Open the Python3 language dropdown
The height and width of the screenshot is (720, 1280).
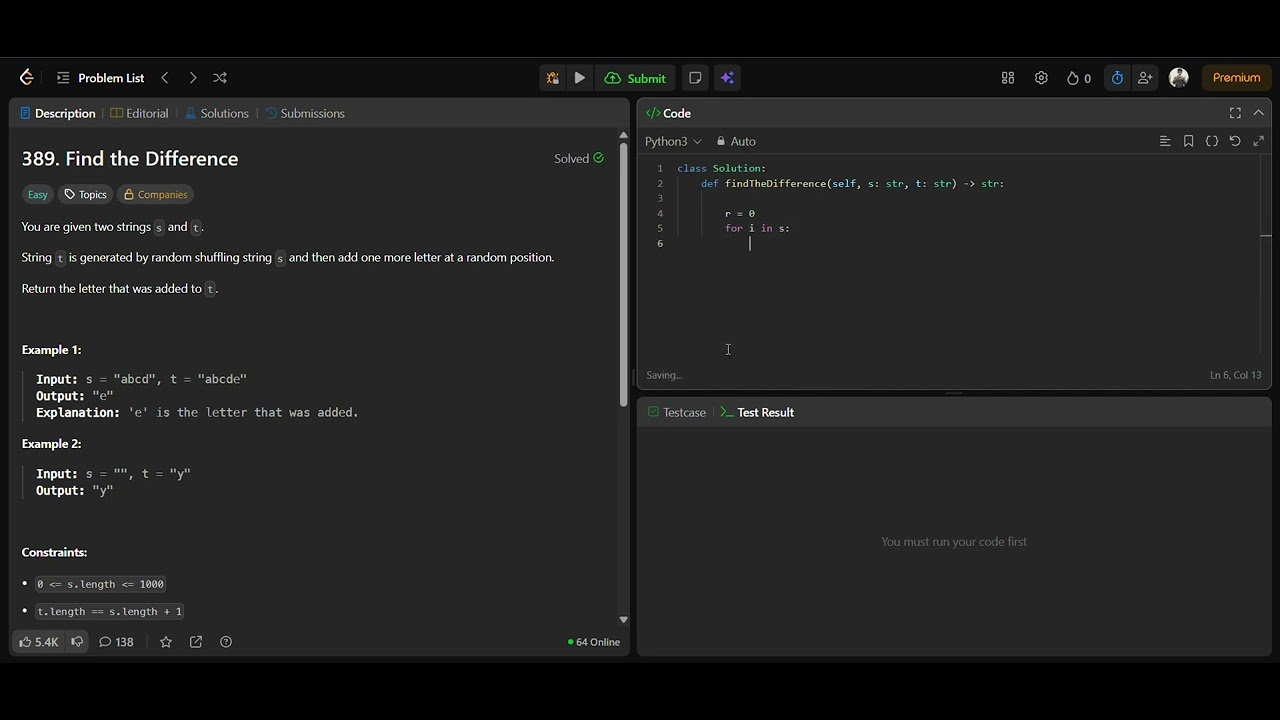673,142
